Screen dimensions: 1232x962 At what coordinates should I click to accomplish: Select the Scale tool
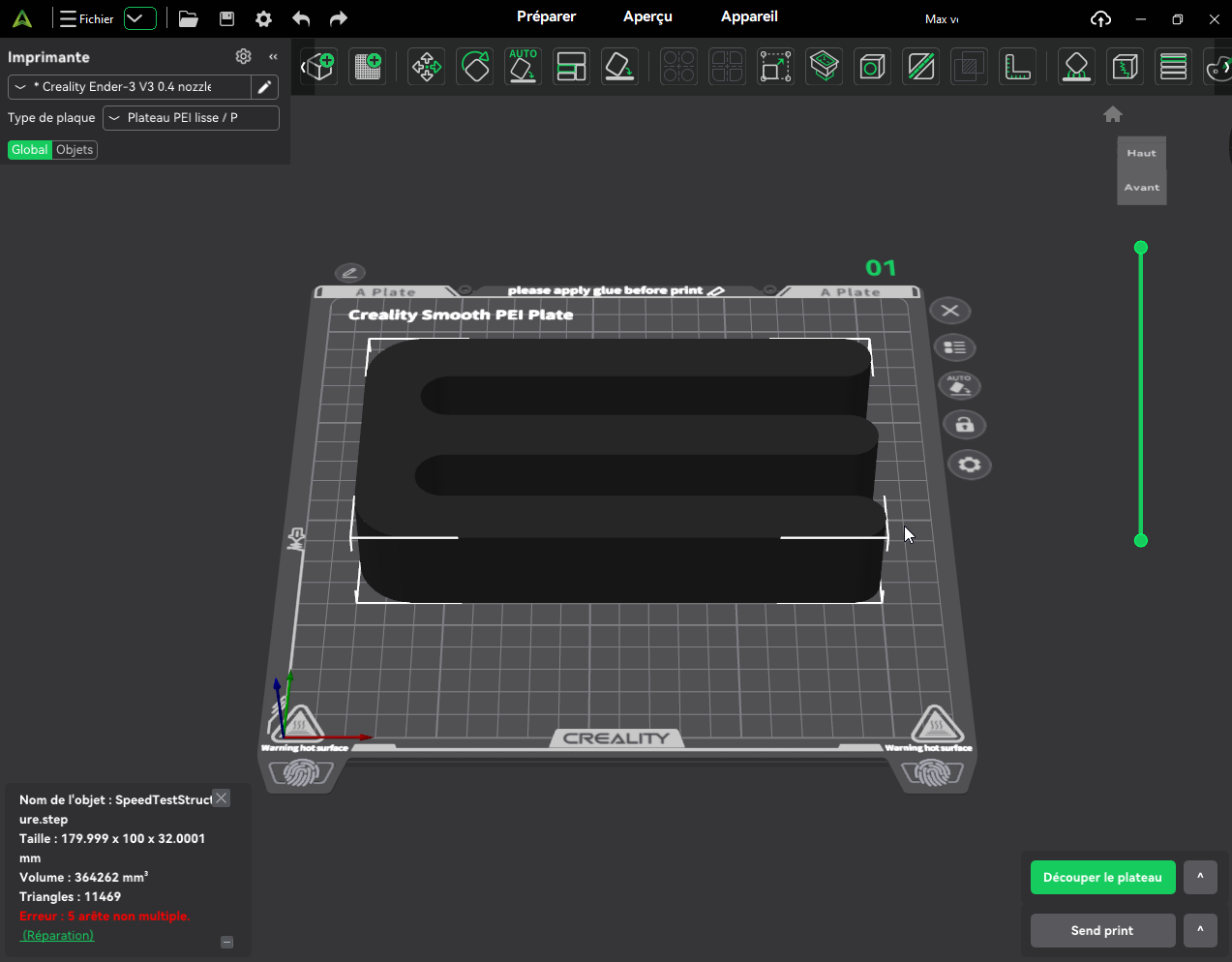pyautogui.click(x=775, y=67)
